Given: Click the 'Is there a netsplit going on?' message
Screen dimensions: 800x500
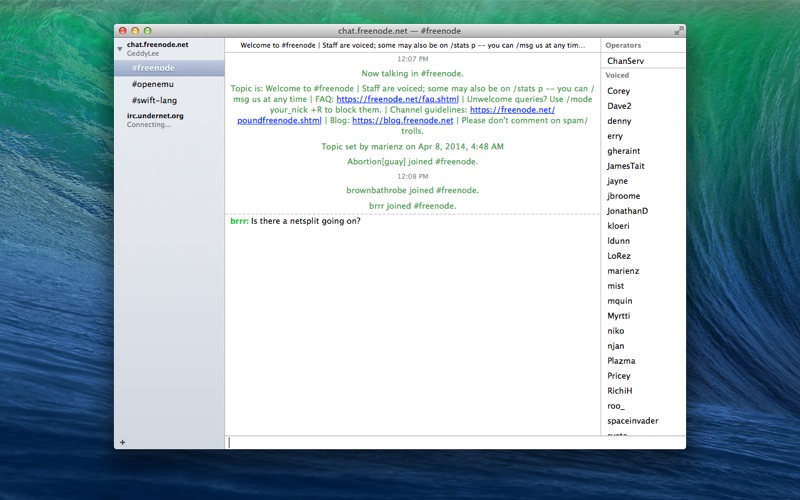Looking at the screenshot, I should [x=306, y=221].
